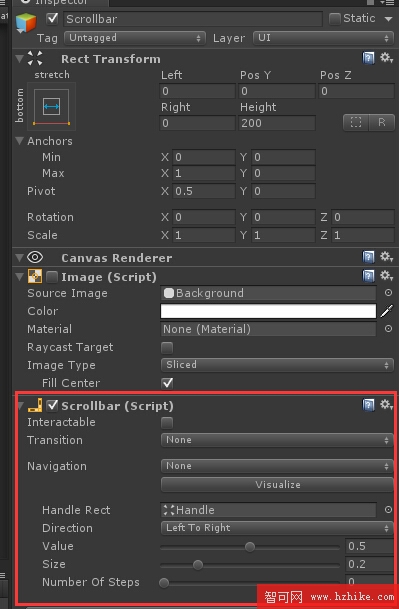Open Scrollbar Script help reference icon

pos(368,405)
